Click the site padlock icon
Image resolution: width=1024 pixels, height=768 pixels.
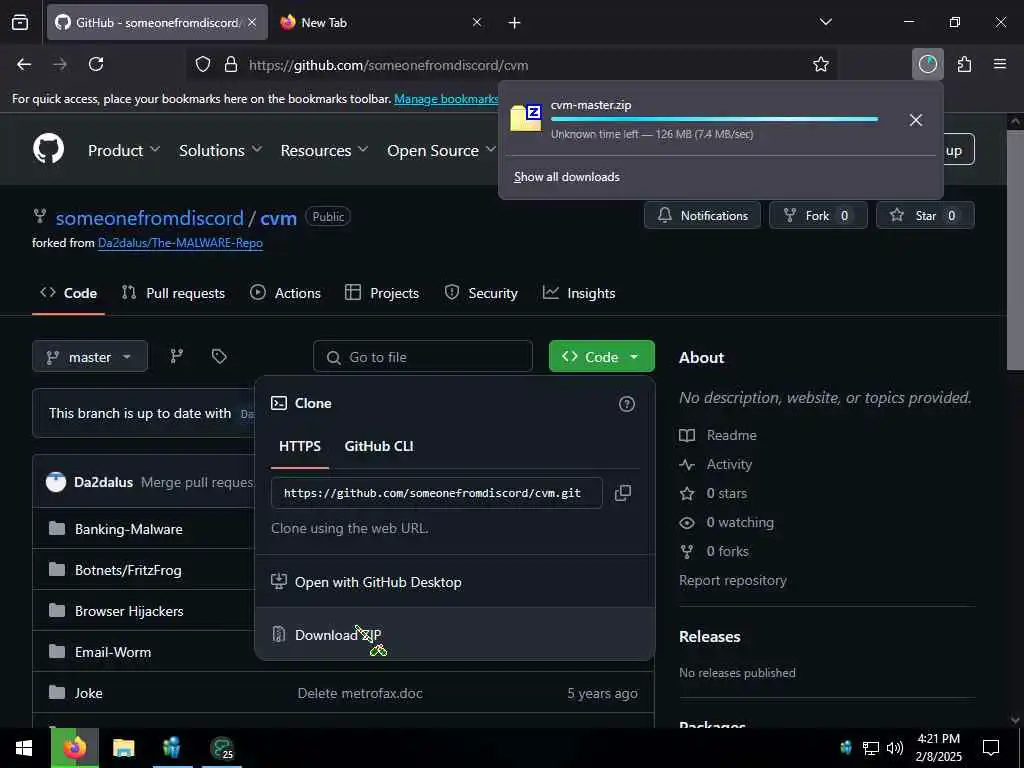click(231, 65)
